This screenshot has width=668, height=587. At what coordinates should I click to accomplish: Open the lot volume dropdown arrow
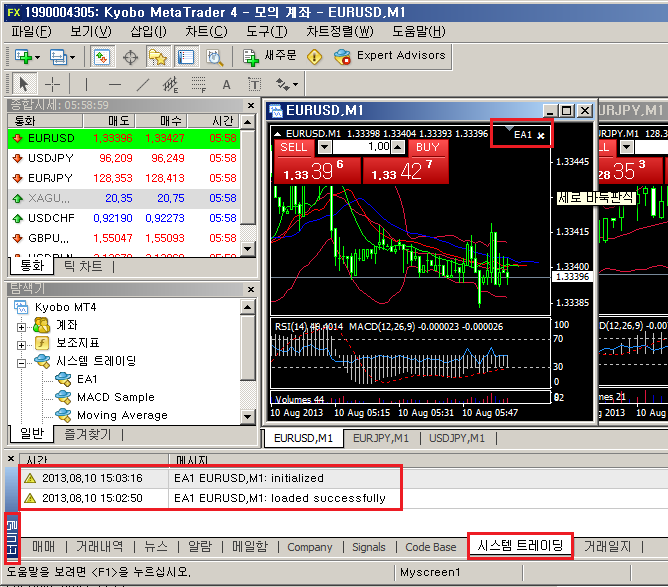pyautogui.click(x=325, y=147)
